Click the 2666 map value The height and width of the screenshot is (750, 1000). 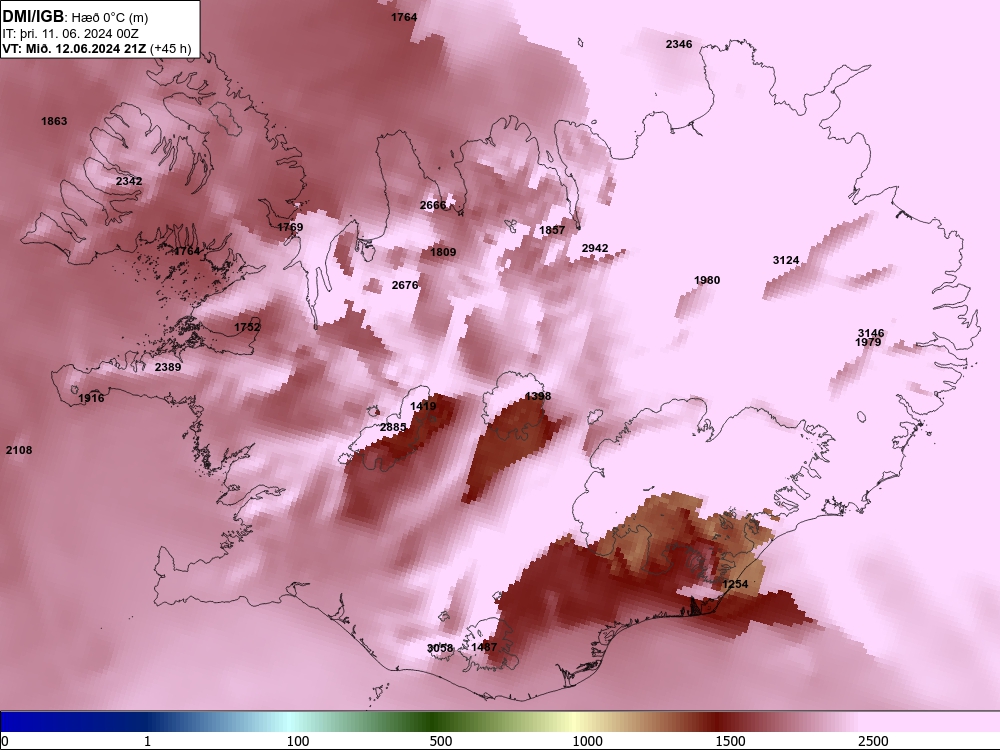pos(433,205)
